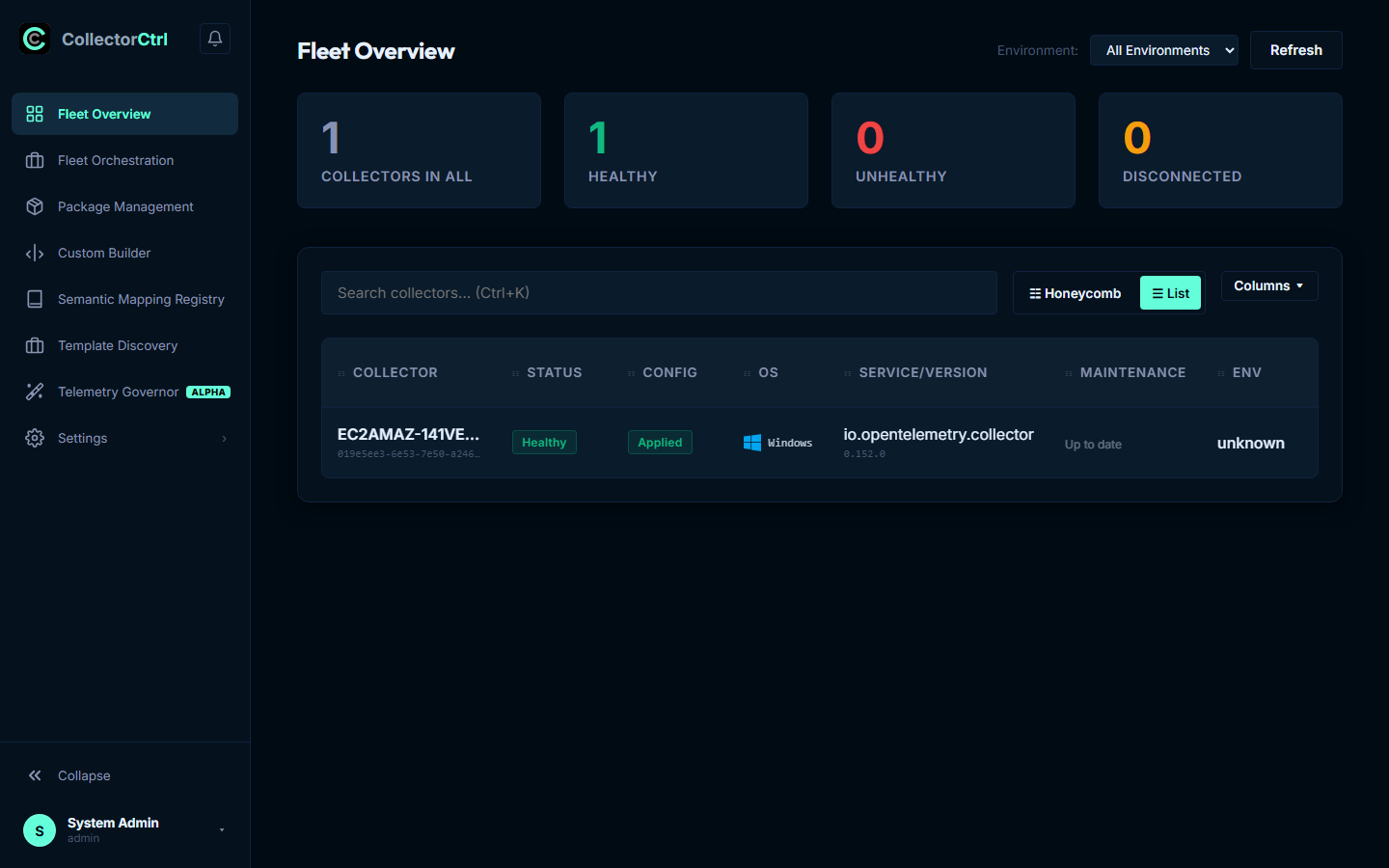1389x868 pixels.
Task: Click version 0.152.0 text
Action: pyautogui.click(x=864, y=454)
